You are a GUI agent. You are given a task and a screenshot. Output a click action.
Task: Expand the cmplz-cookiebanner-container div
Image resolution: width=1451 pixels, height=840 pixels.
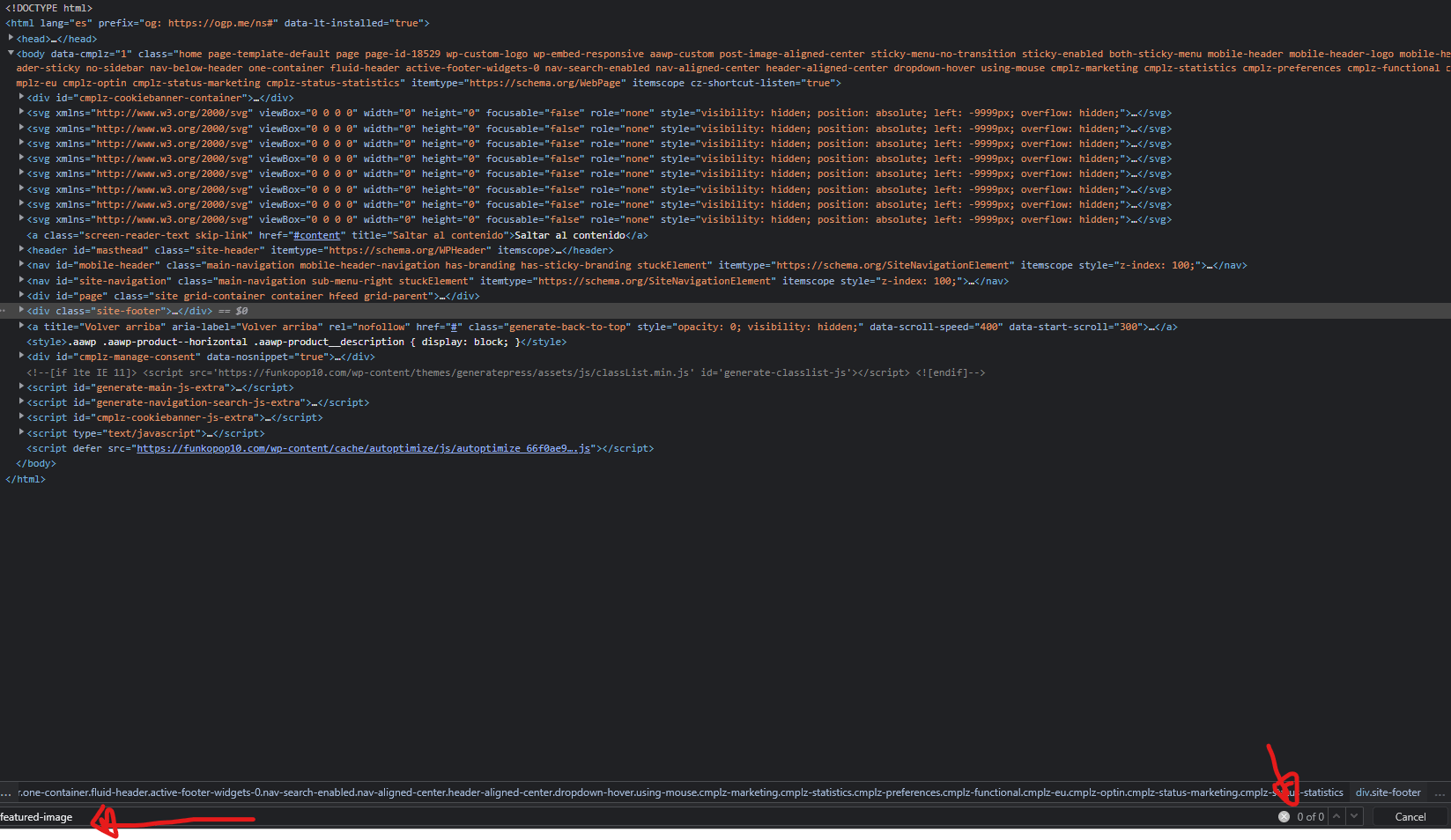(x=22, y=97)
